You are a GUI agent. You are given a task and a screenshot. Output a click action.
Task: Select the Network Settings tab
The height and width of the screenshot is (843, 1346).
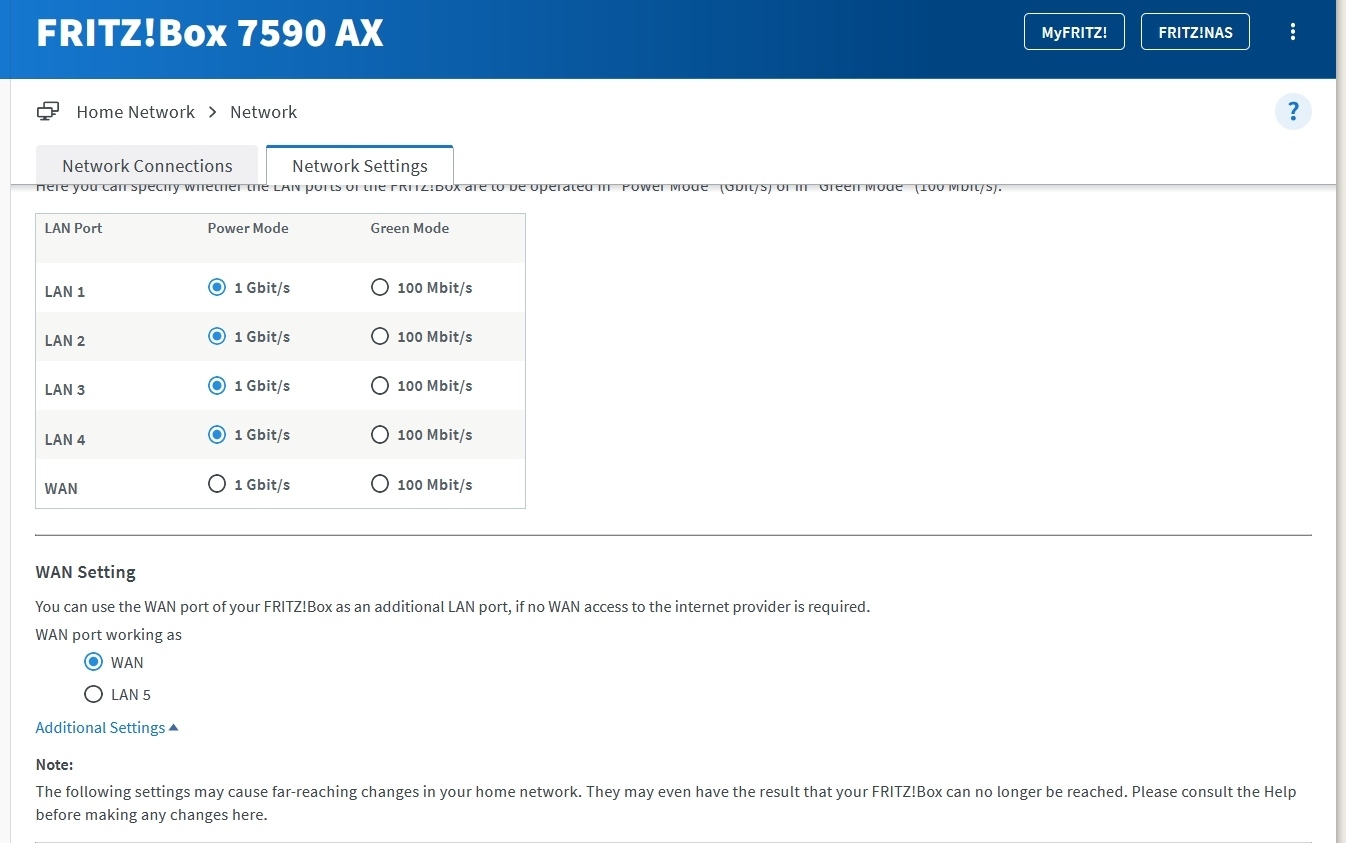pos(360,166)
